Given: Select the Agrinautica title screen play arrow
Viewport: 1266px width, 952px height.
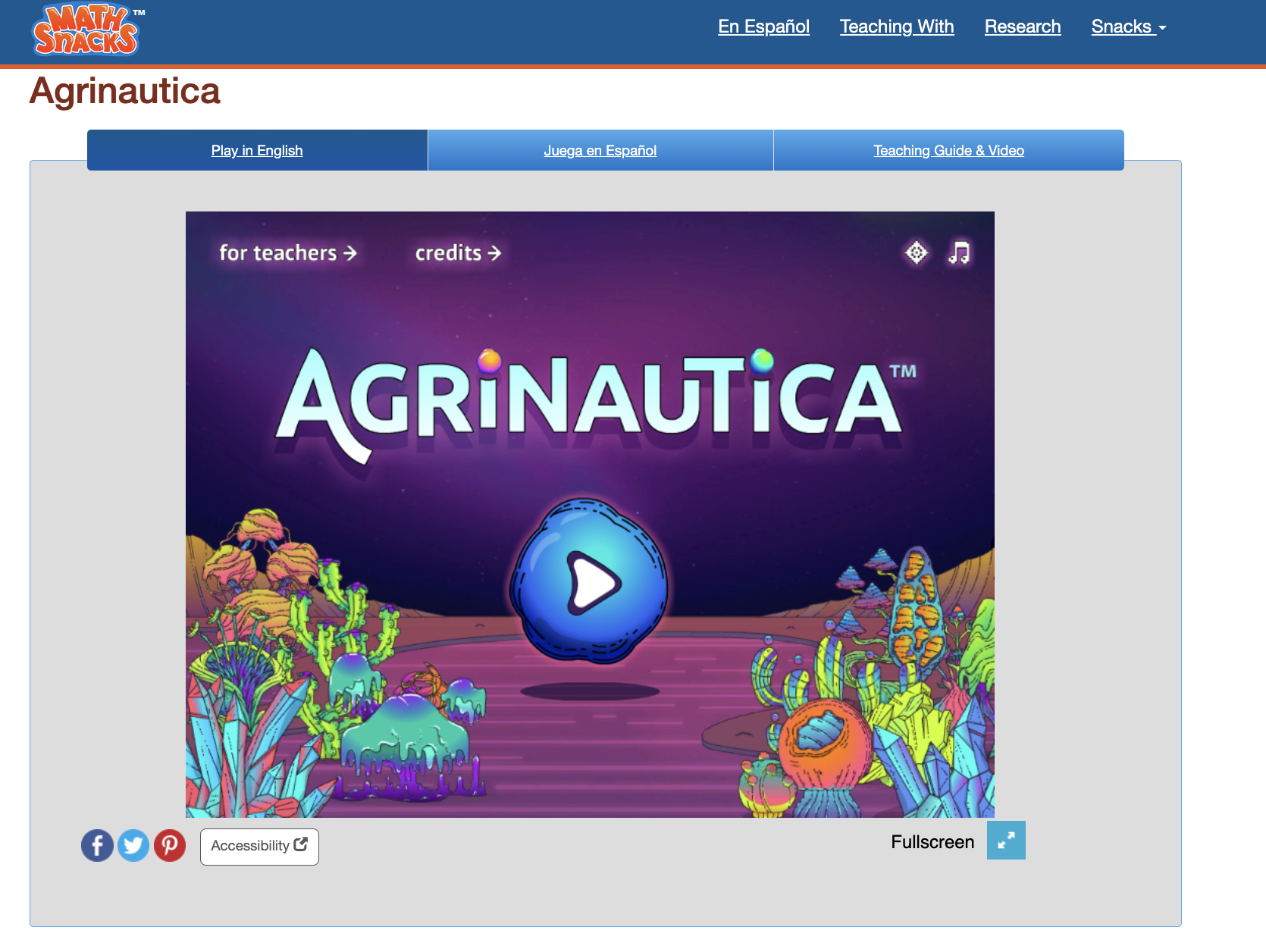Looking at the screenshot, I should coord(591,584).
